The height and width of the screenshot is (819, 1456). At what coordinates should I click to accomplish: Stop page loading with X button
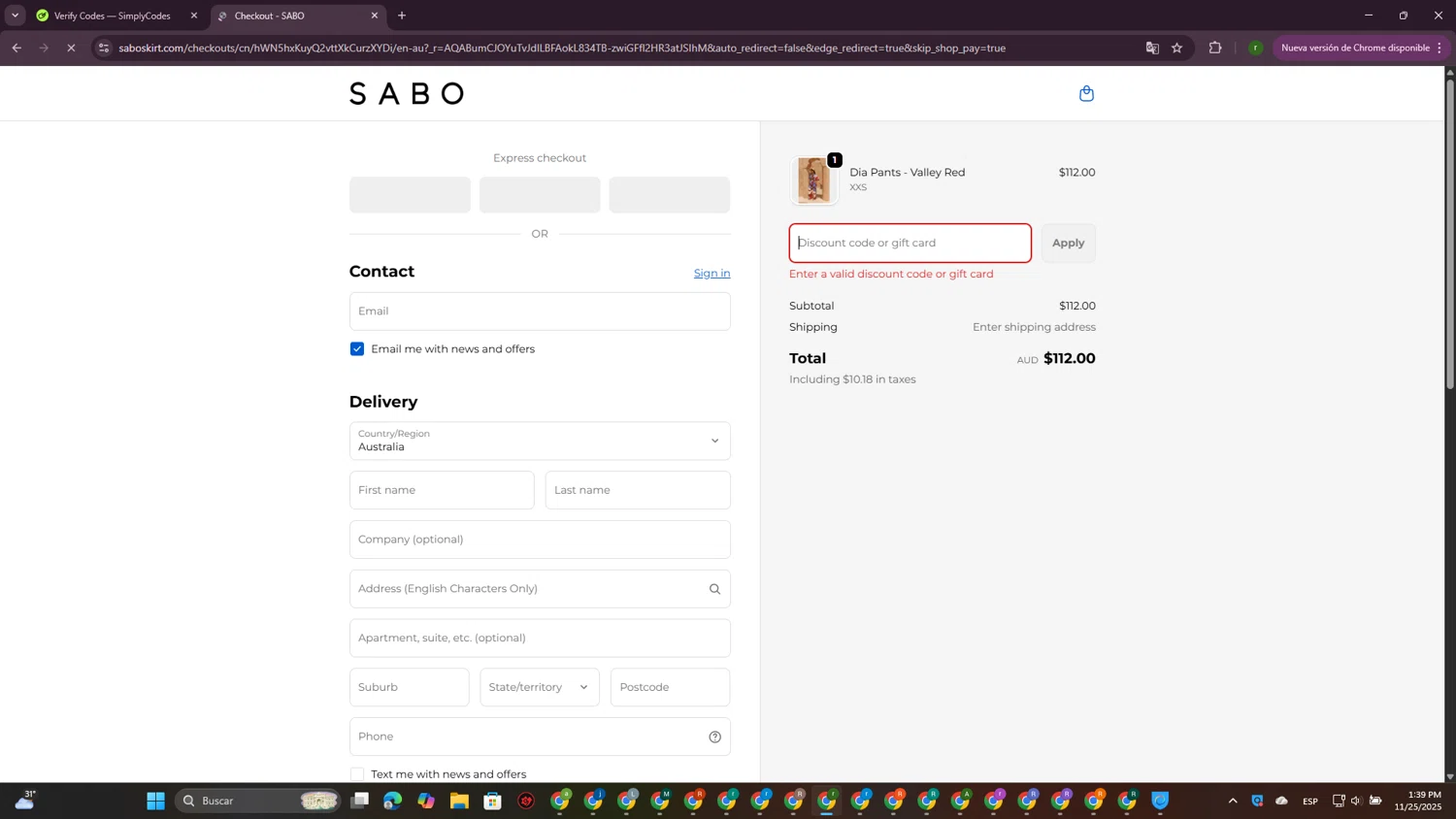tap(71, 48)
